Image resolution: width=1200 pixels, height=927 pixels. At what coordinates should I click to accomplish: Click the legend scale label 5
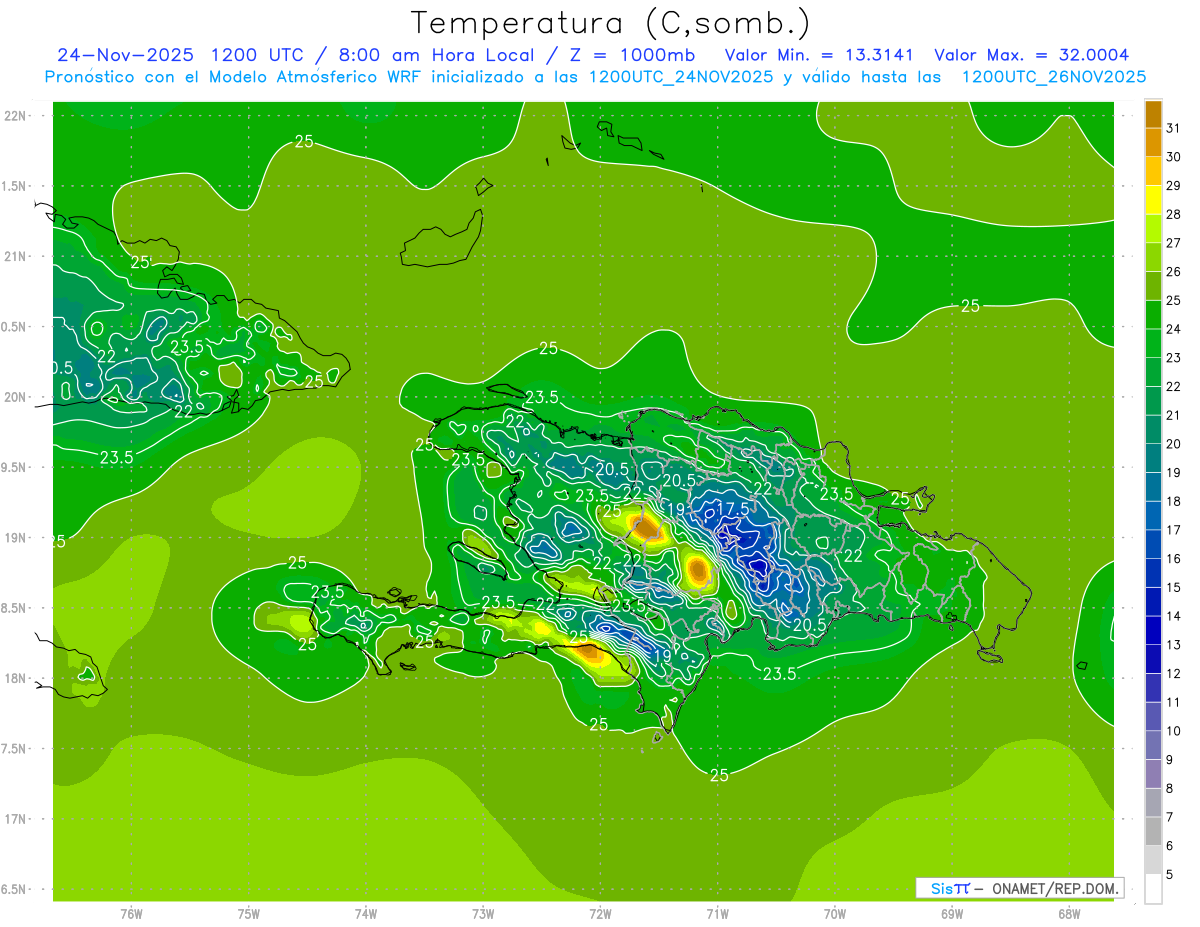(1169, 874)
